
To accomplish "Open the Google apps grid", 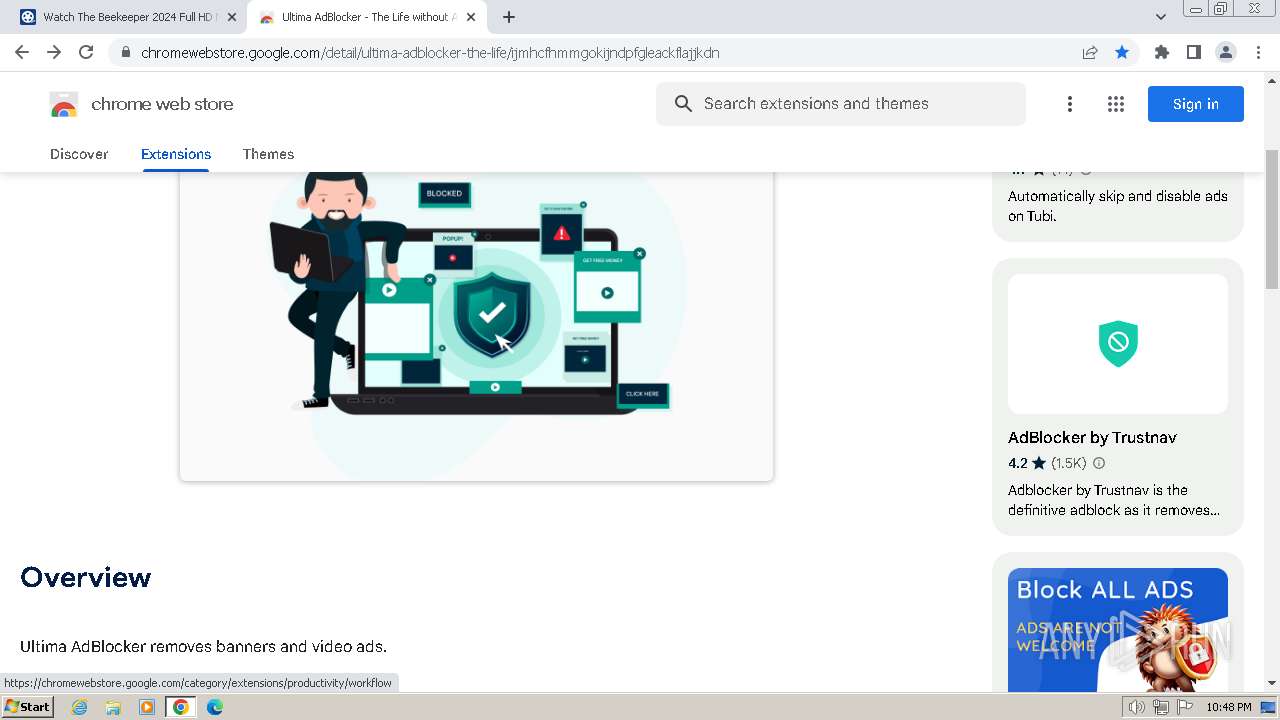I will [1116, 104].
